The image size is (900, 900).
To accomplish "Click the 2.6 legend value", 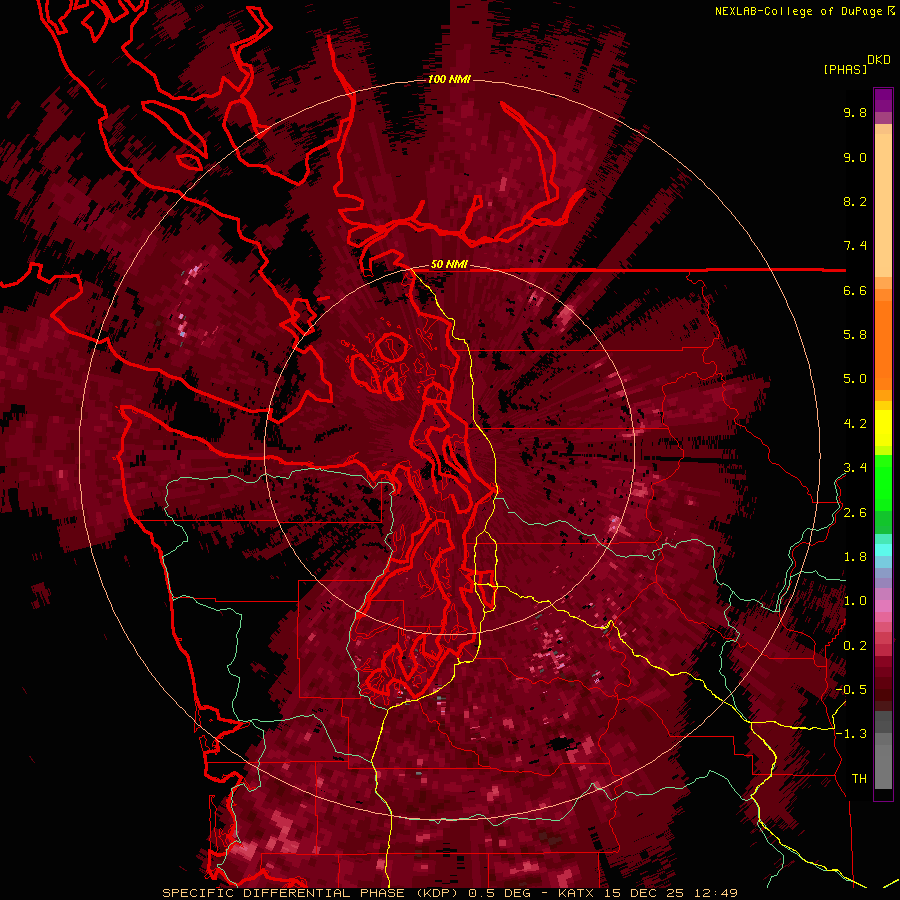I will point(855,513).
